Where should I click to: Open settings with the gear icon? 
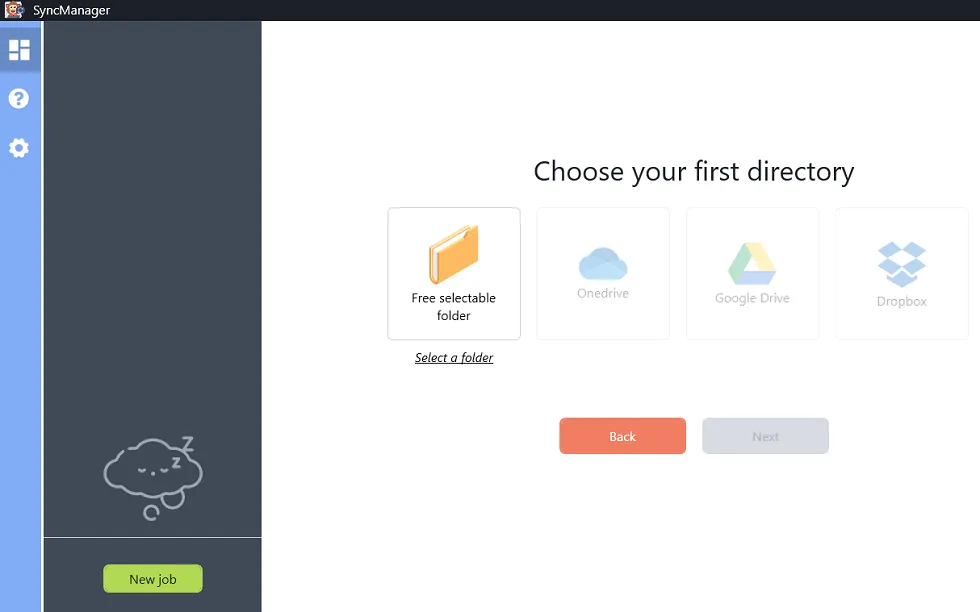19,148
